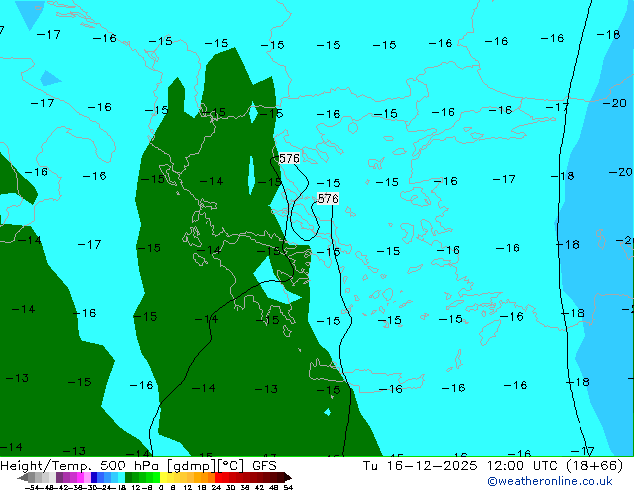Image resolution: width=634 pixels, height=490 pixels.
Task: Click the '16-12-2025' date text
Action: [432, 466]
